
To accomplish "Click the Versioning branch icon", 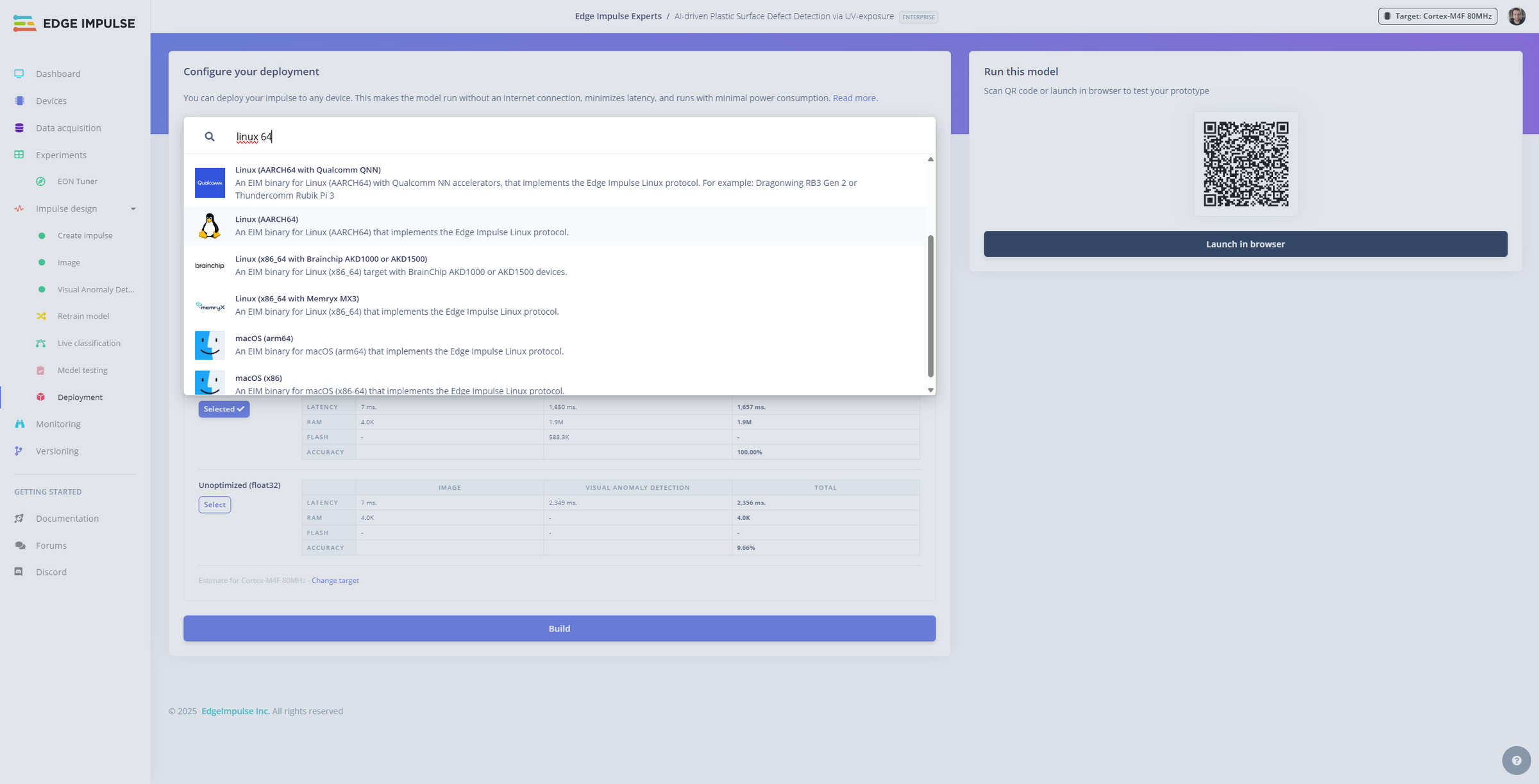I will 19,451.
